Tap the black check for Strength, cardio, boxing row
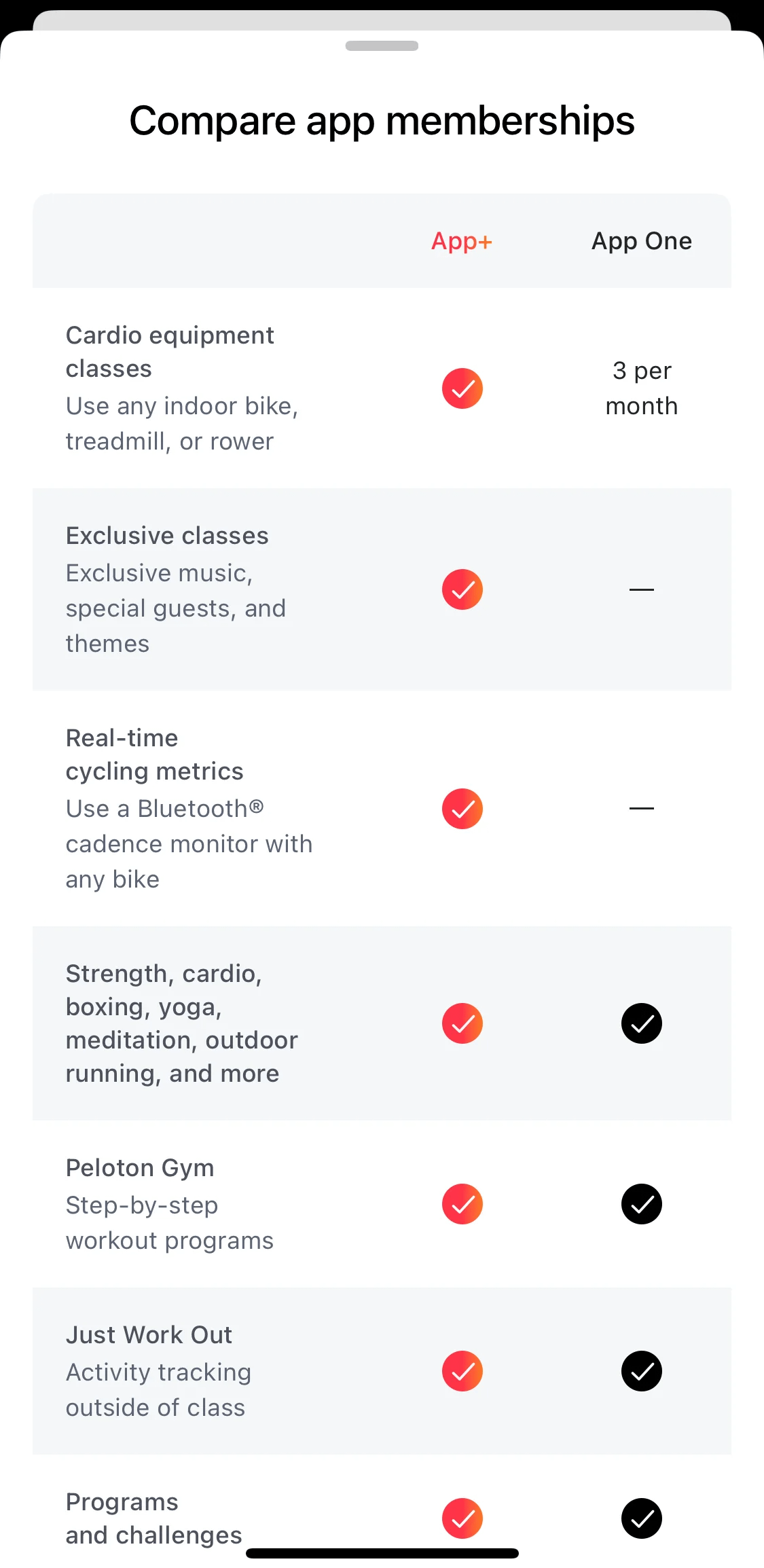 [x=642, y=1023]
